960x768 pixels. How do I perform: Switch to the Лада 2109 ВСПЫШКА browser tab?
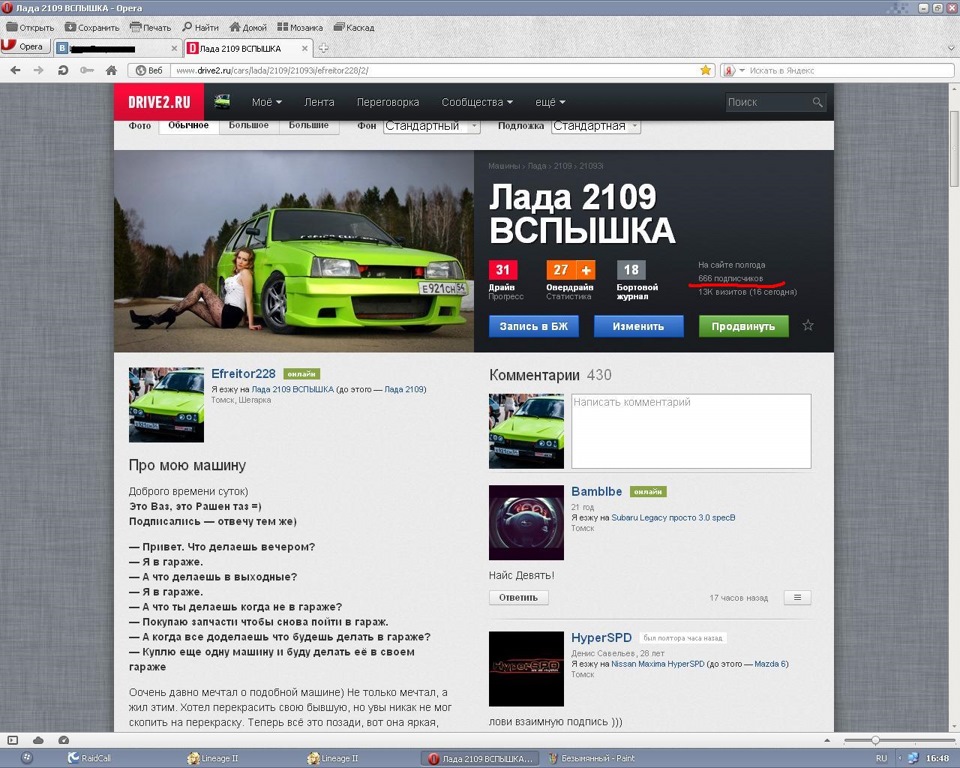coord(250,48)
